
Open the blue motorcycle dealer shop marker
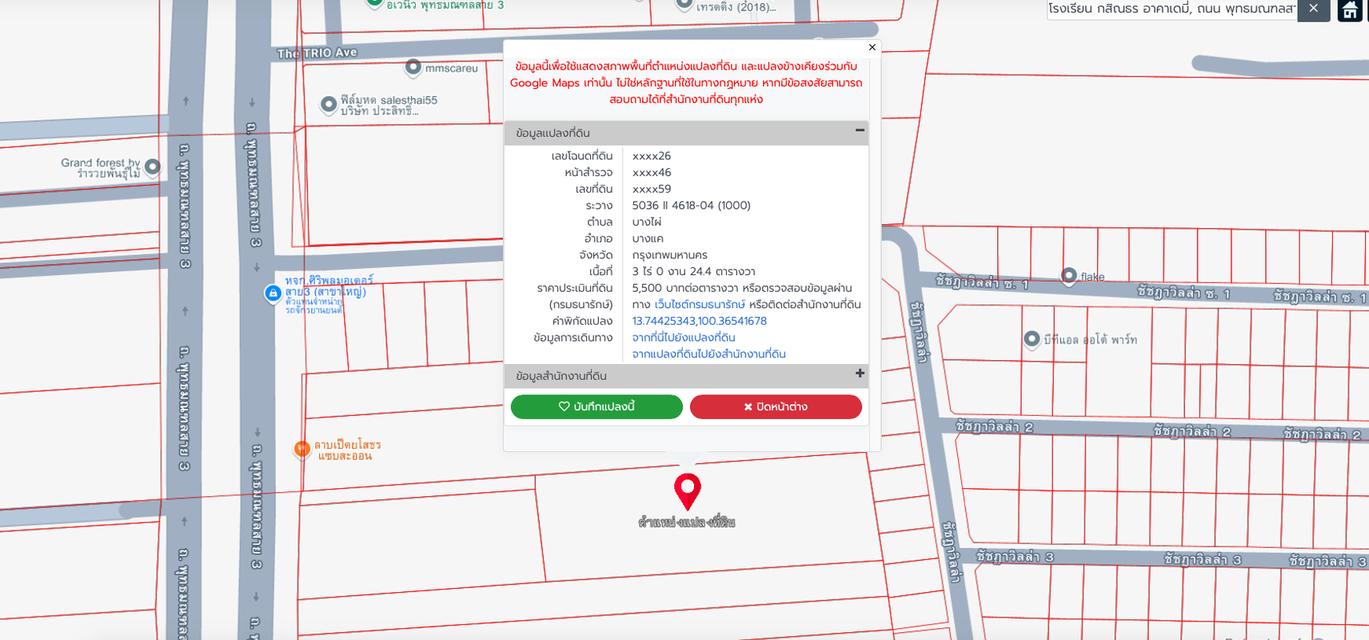click(x=272, y=293)
